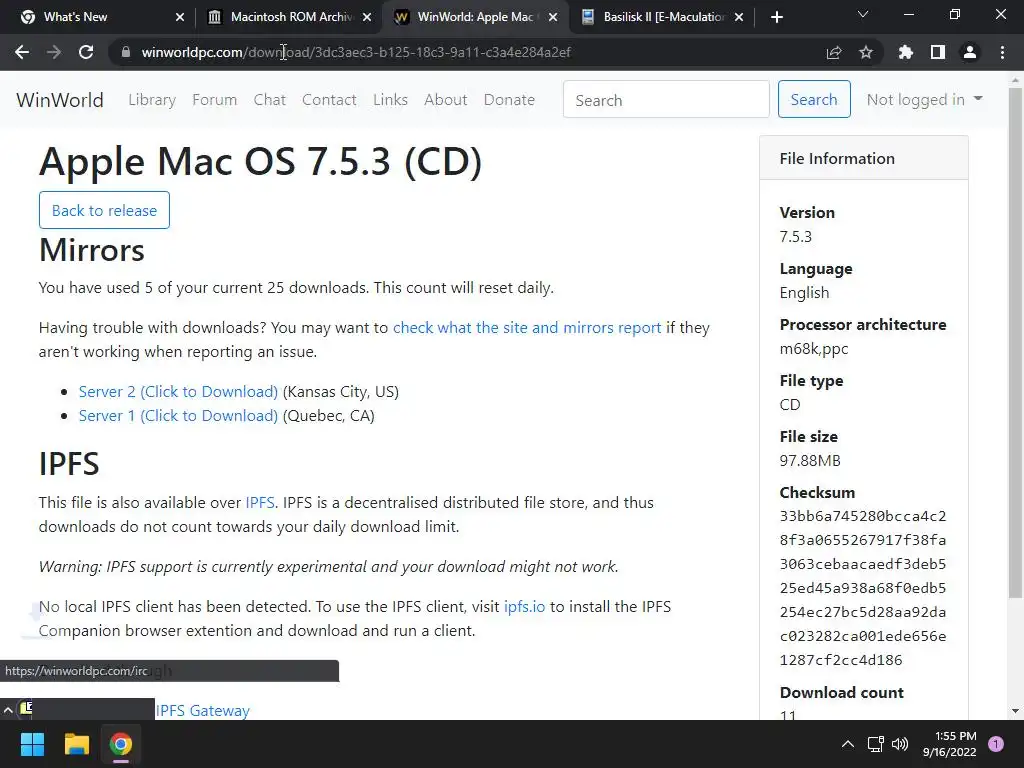The height and width of the screenshot is (768, 1024).
Task: Open volume tray icon
Action: 900,744
